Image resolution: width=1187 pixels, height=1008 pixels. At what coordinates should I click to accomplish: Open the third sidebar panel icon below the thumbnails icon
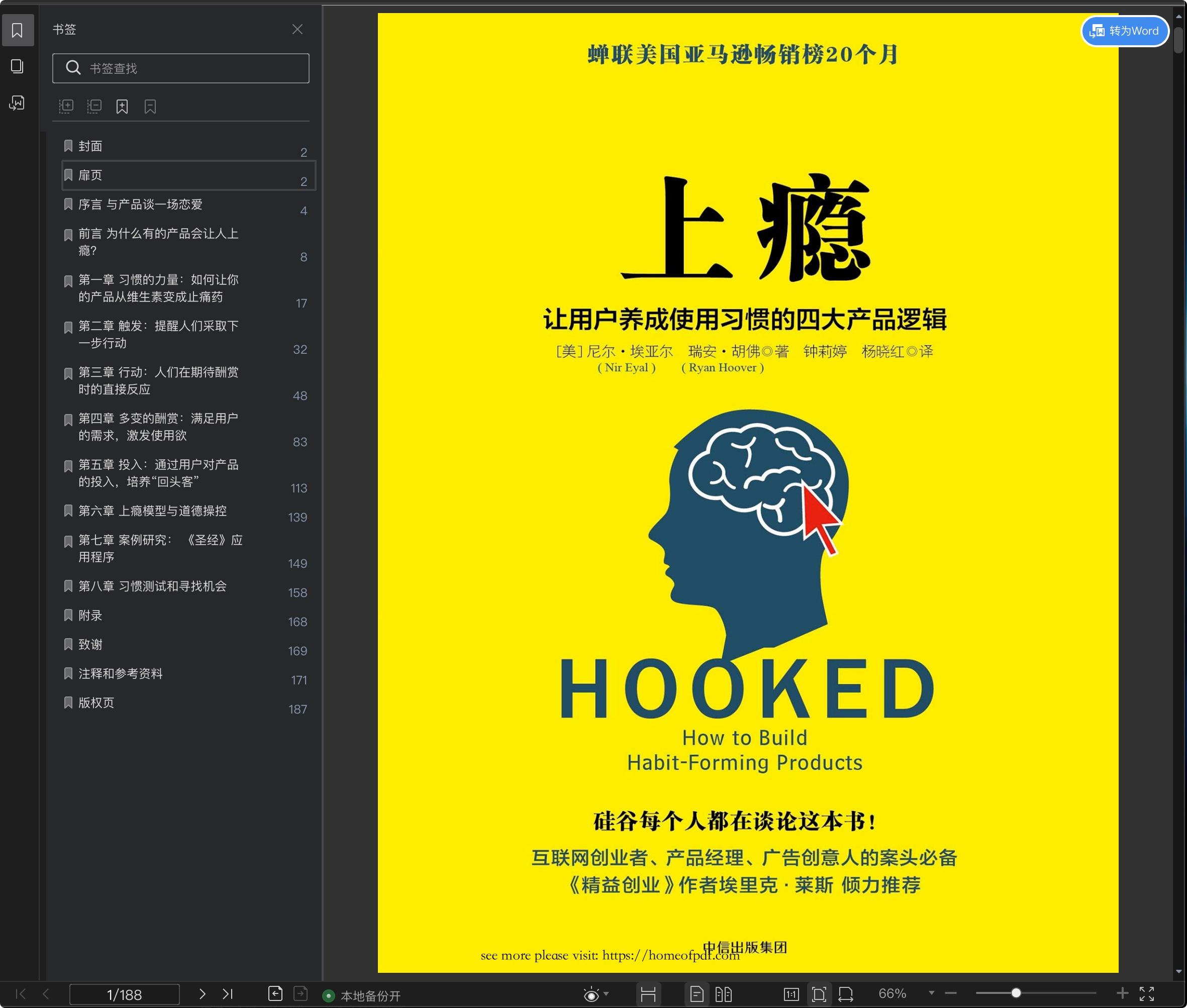(x=17, y=103)
